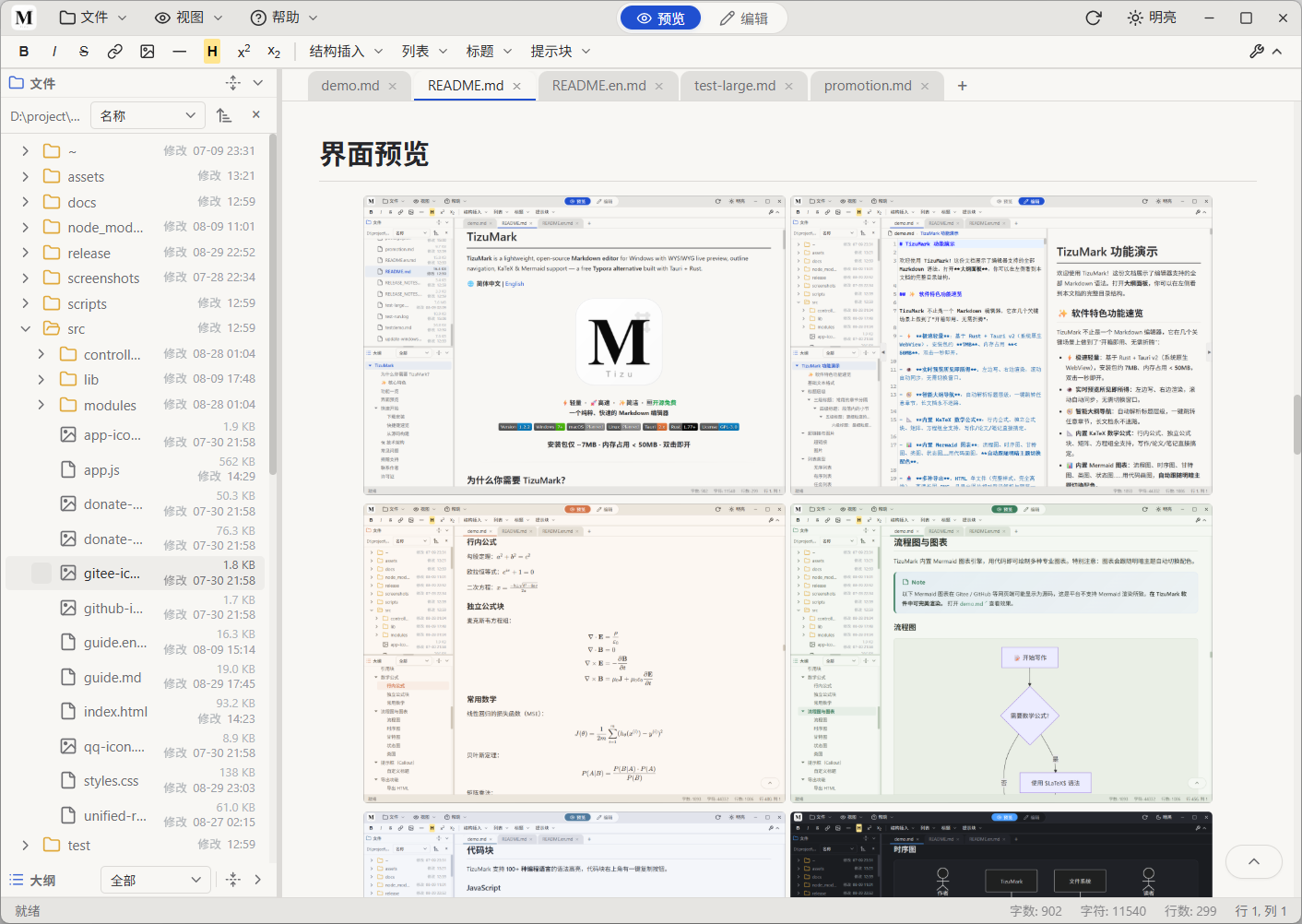Expand the modules folder
Screen dimensions: 1302x924
click(41, 405)
